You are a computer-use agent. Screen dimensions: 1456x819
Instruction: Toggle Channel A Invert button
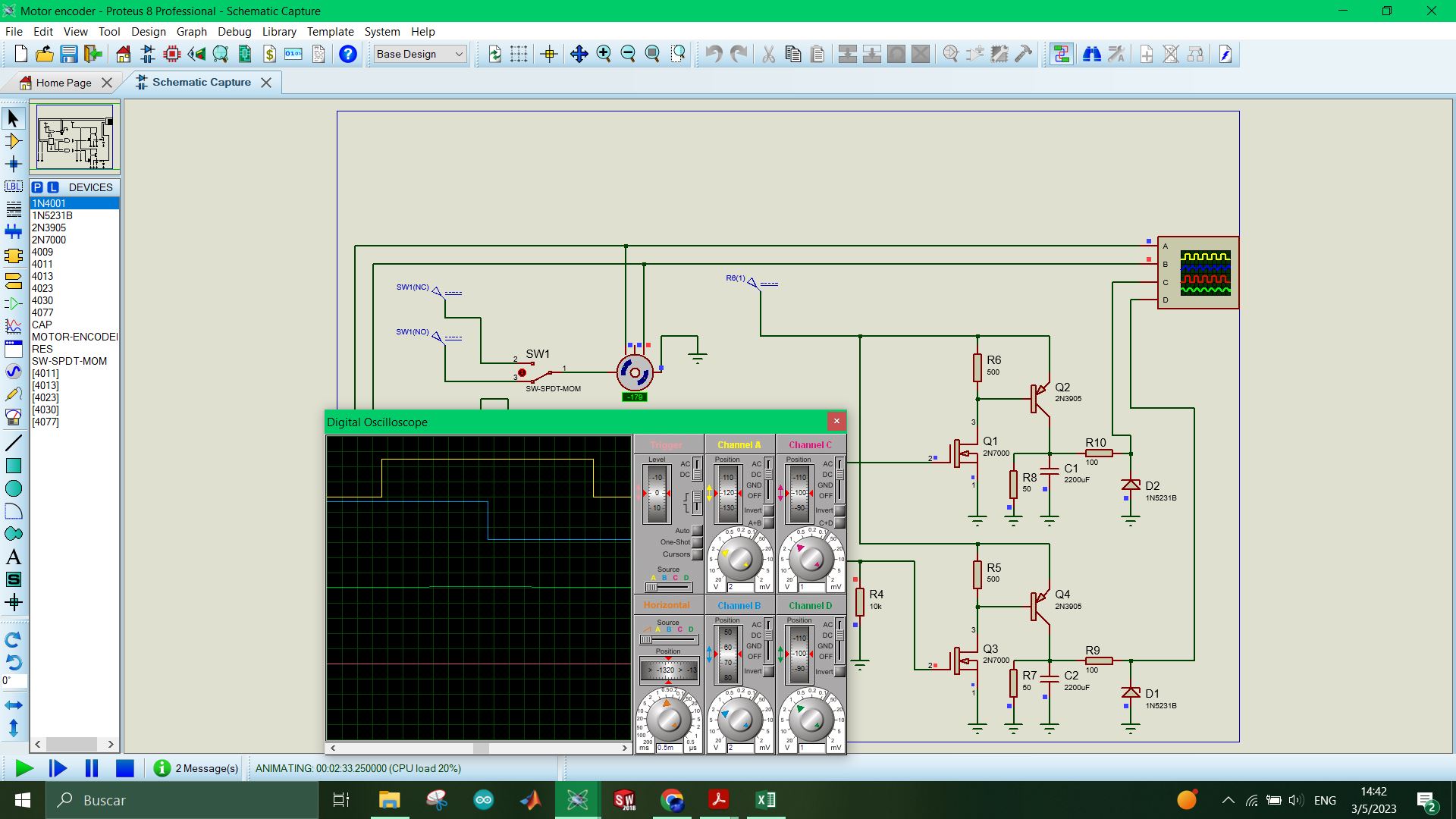tap(769, 510)
